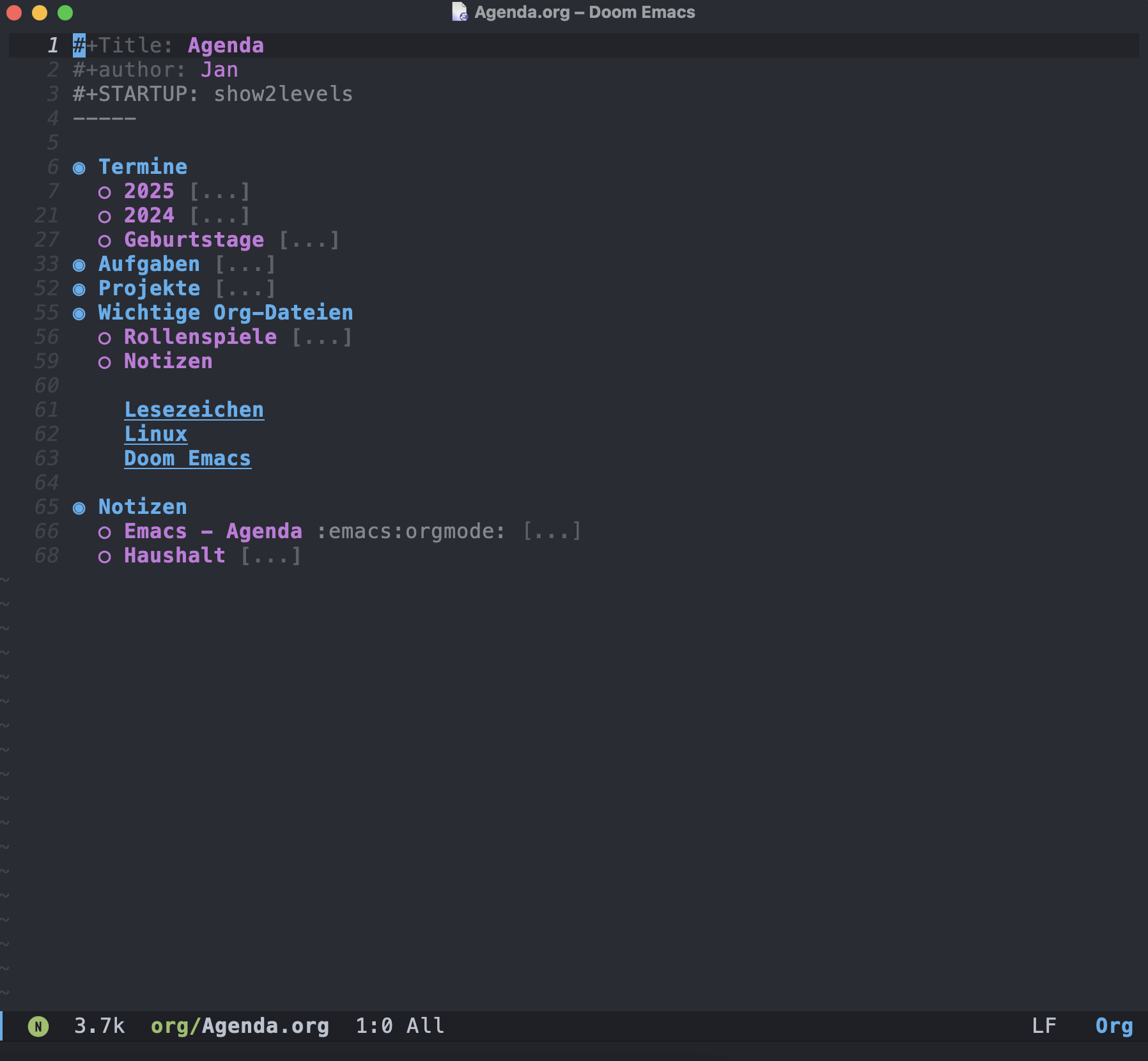Expand the folded 2025 subtree ellipsis
1148x1061 pixels.
pos(219,192)
